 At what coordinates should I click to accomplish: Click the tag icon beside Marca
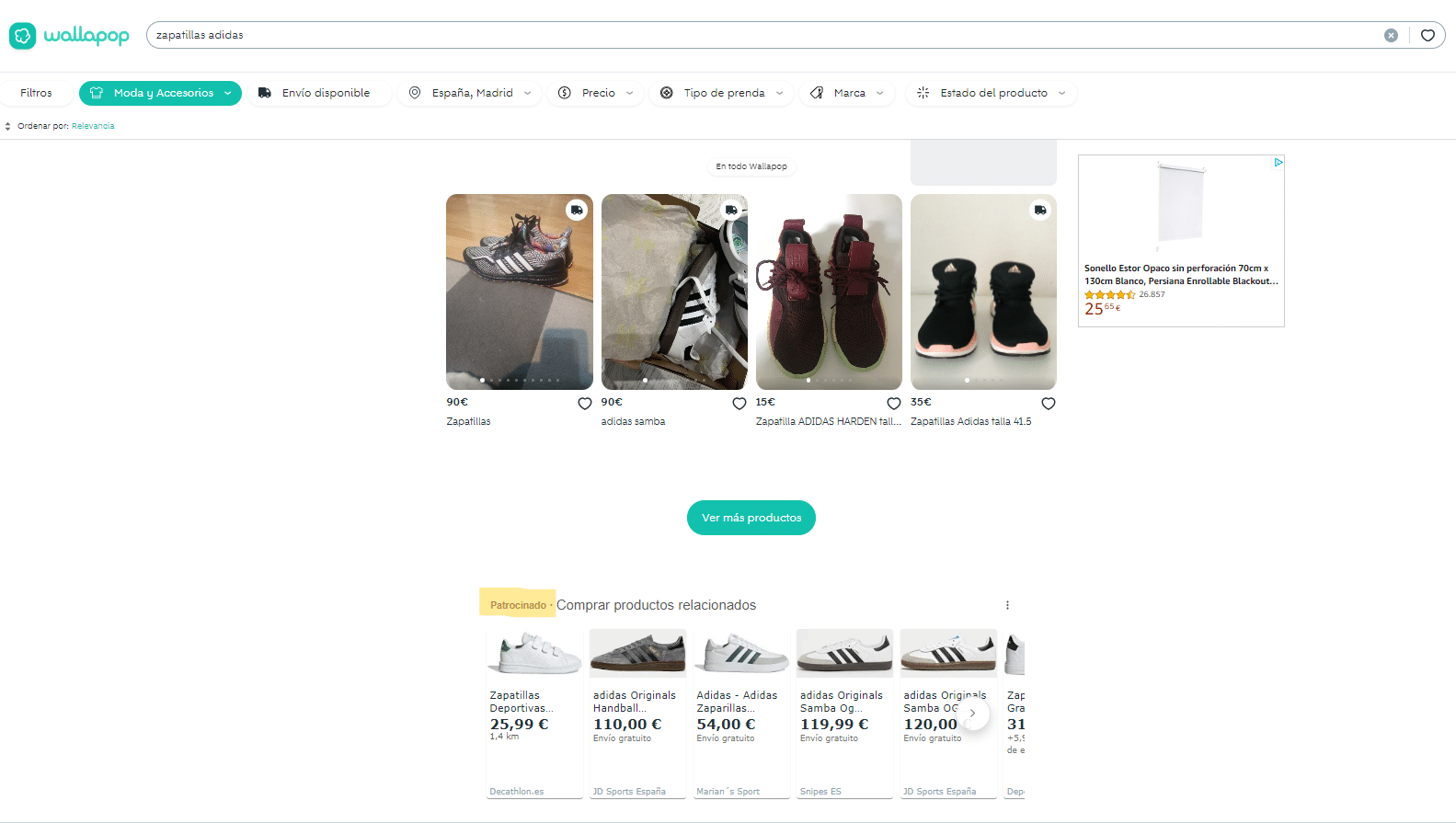pyautogui.click(x=817, y=93)
